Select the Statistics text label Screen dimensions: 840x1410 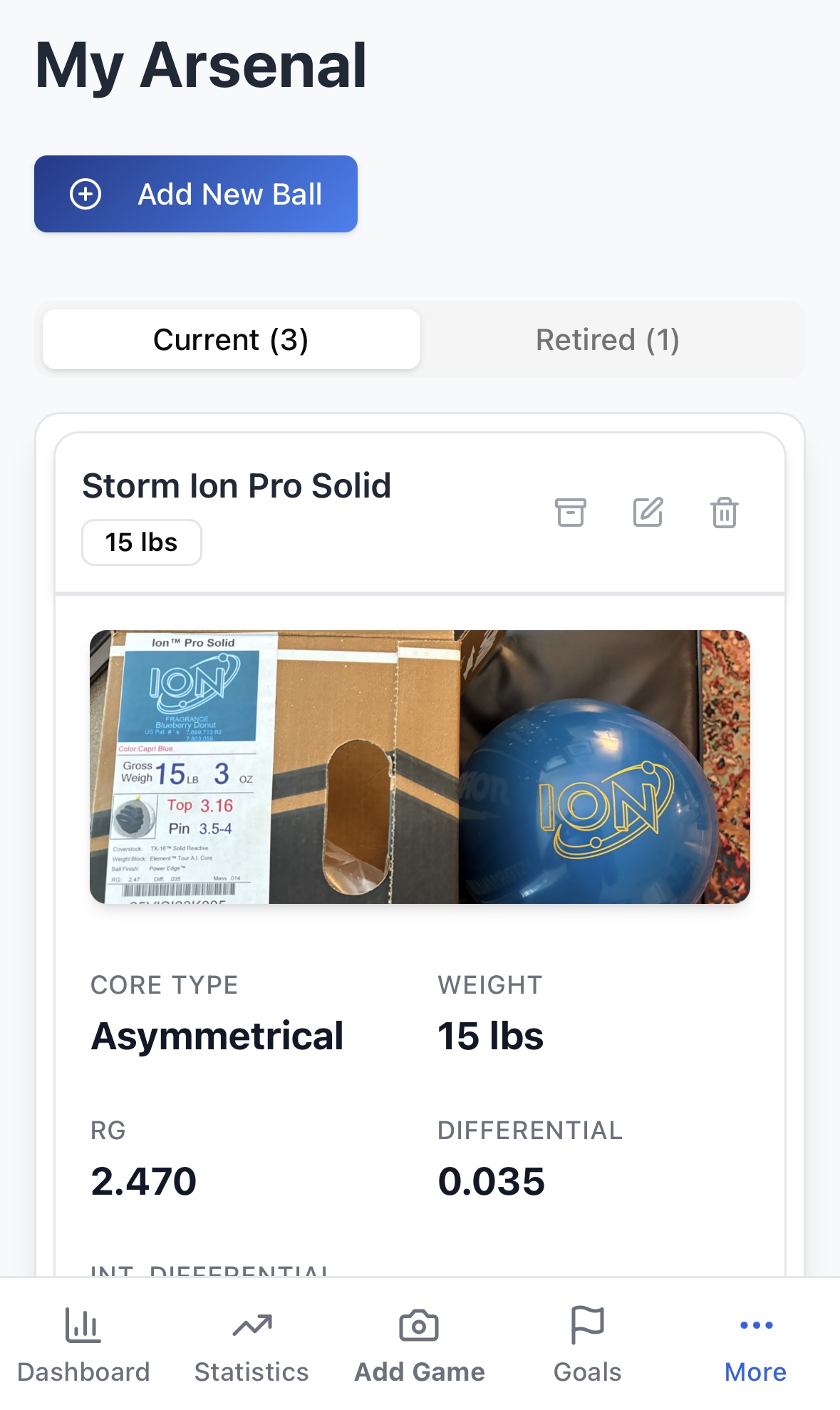pos(252,1372)
